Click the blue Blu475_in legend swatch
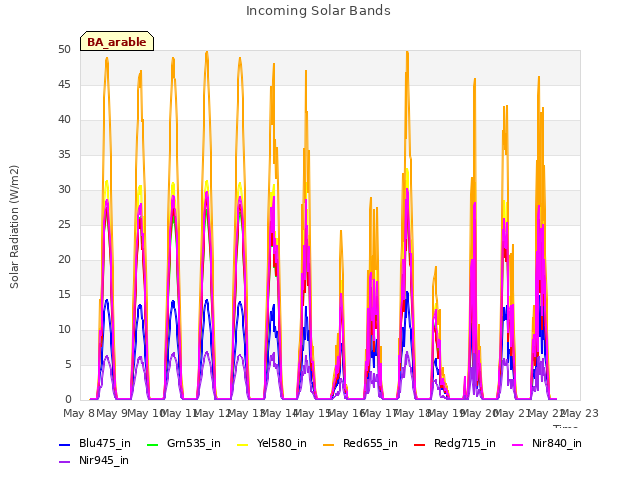The height and width of the screenshot is (480, 640). [x=64, y=444]
